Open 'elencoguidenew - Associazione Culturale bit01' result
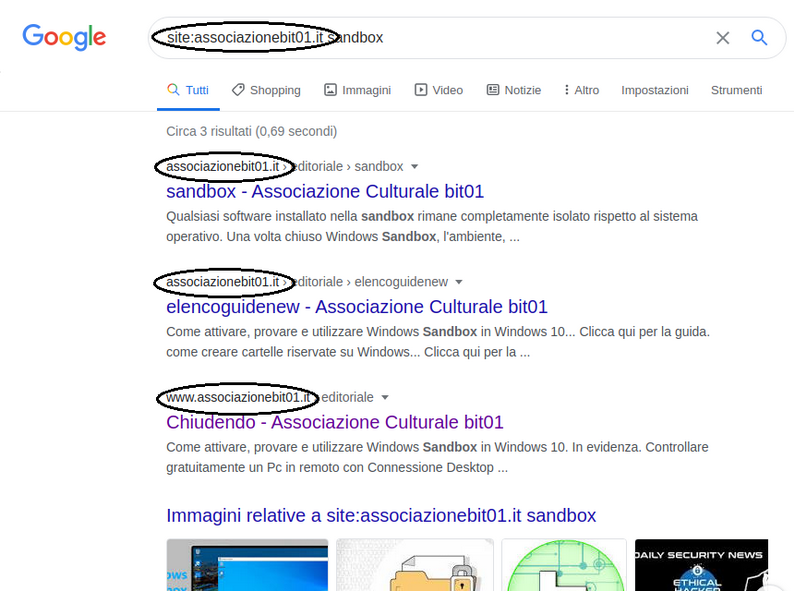The height and width of the screenshot is (591, 794). (357, 307)
